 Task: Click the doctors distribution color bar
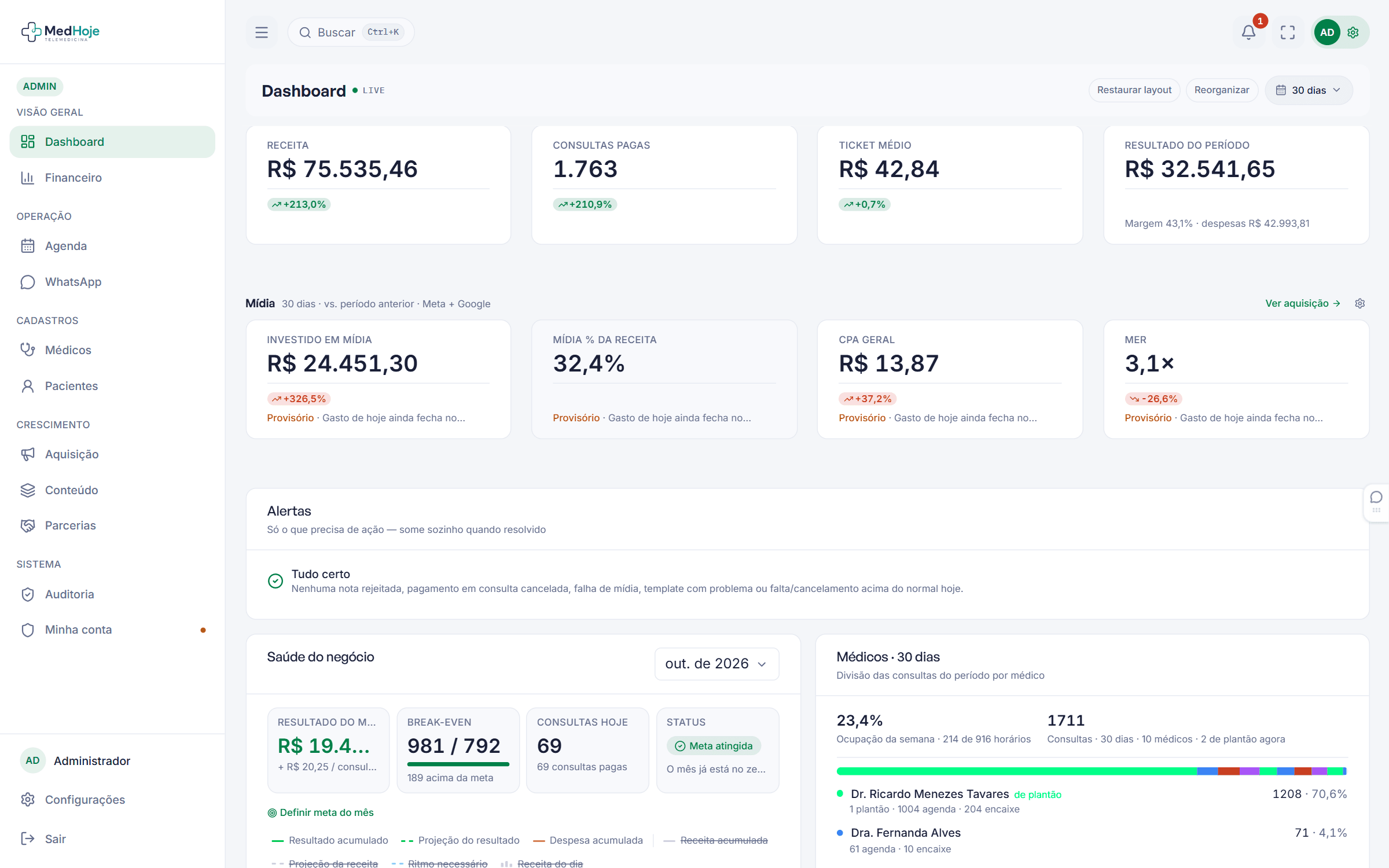coord(1092,771)
